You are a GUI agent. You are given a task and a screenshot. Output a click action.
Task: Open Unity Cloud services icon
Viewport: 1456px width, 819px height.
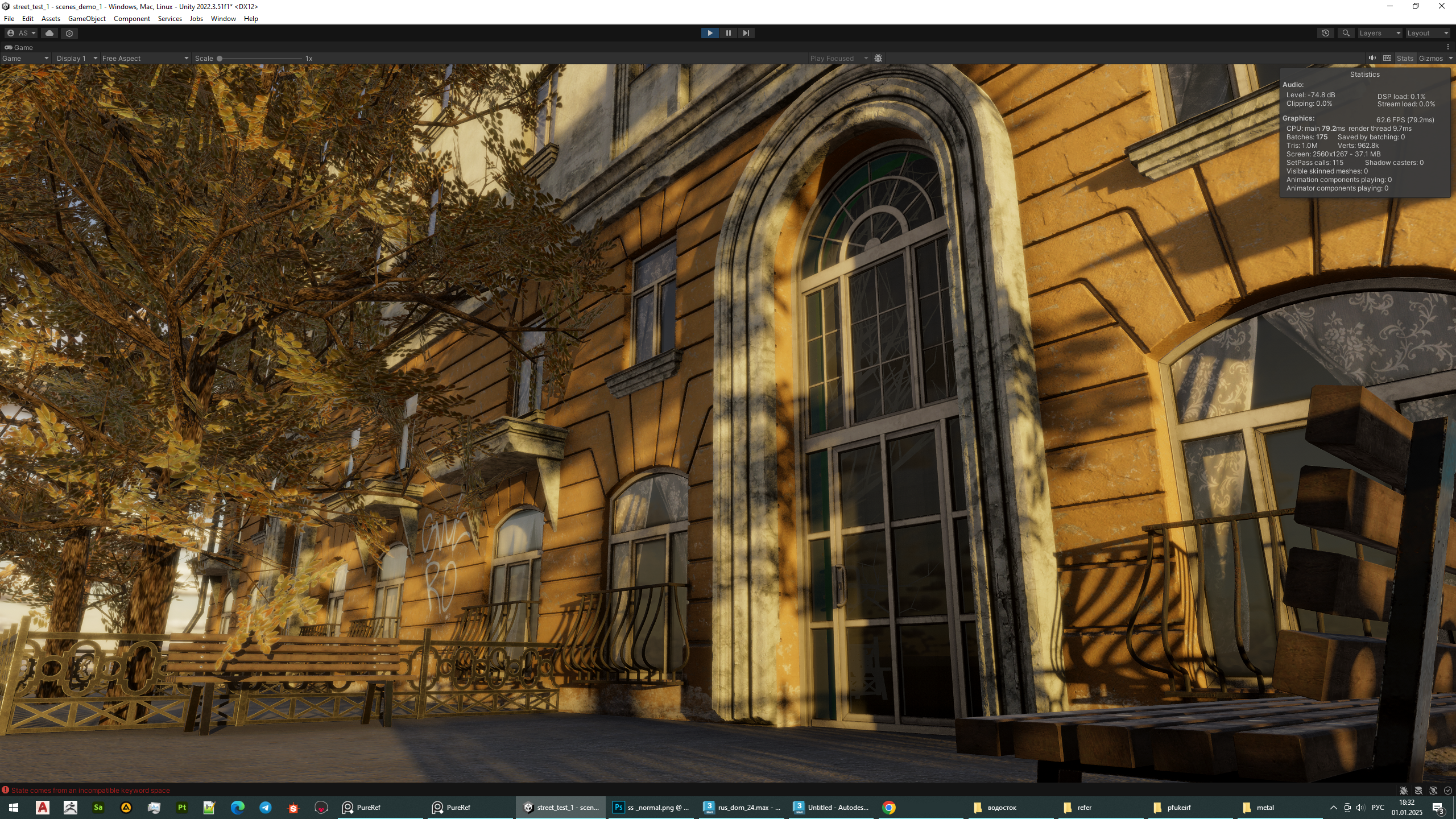point(49,33)
